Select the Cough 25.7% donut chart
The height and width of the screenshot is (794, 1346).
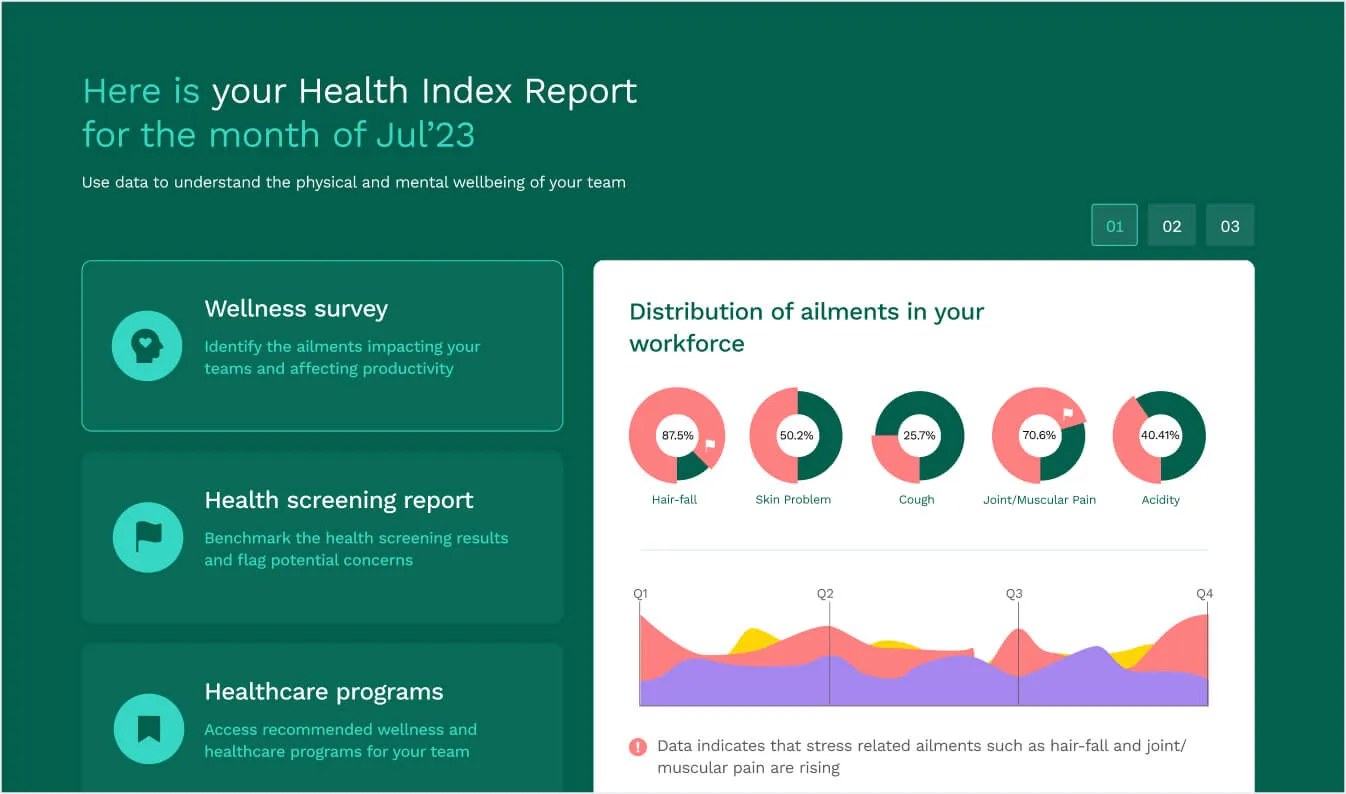918,436
